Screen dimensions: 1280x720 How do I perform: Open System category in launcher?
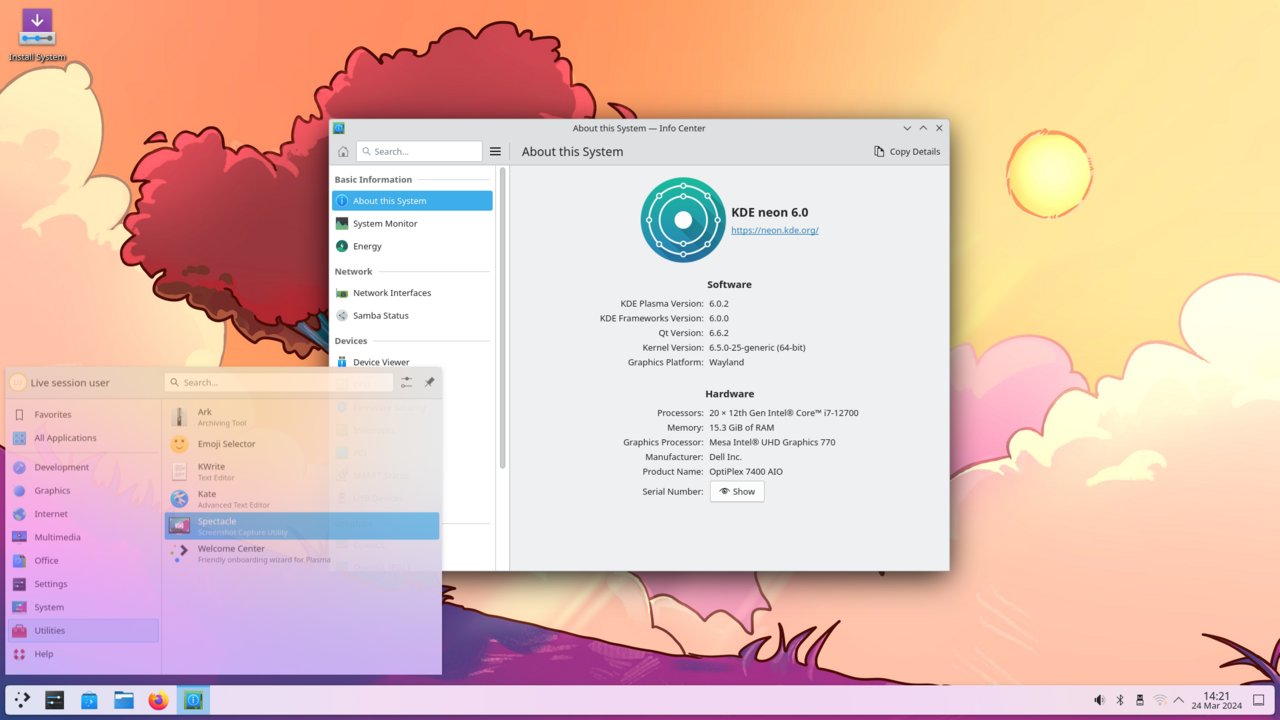coord(83,607)
